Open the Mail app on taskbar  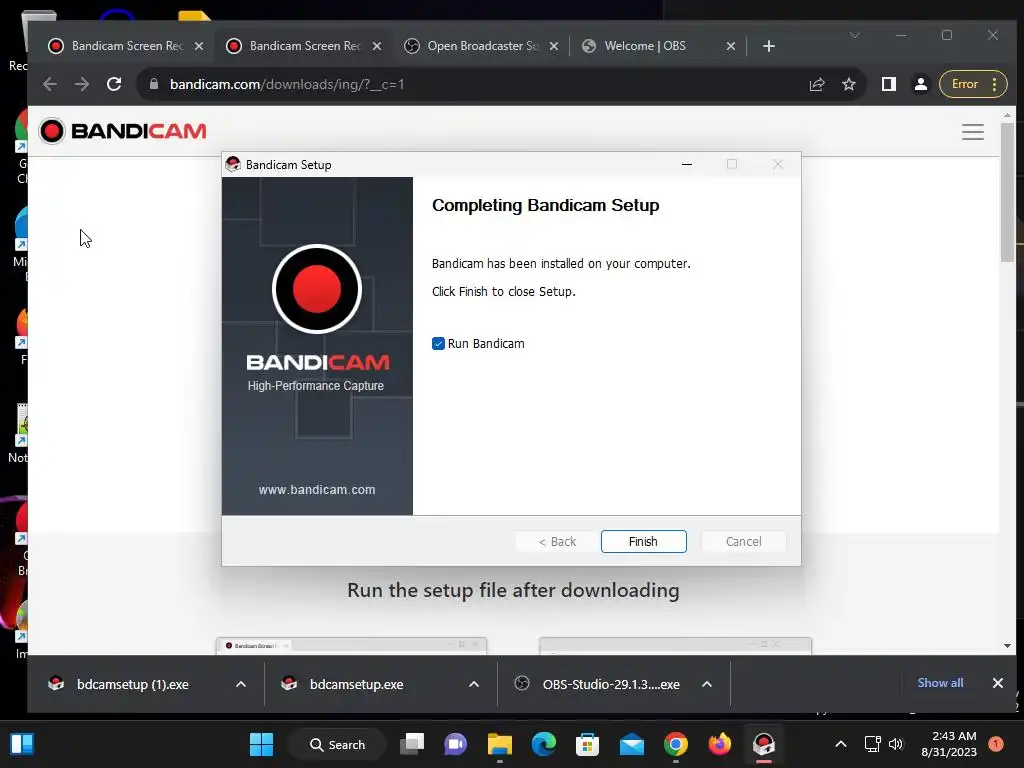(632, 744)
